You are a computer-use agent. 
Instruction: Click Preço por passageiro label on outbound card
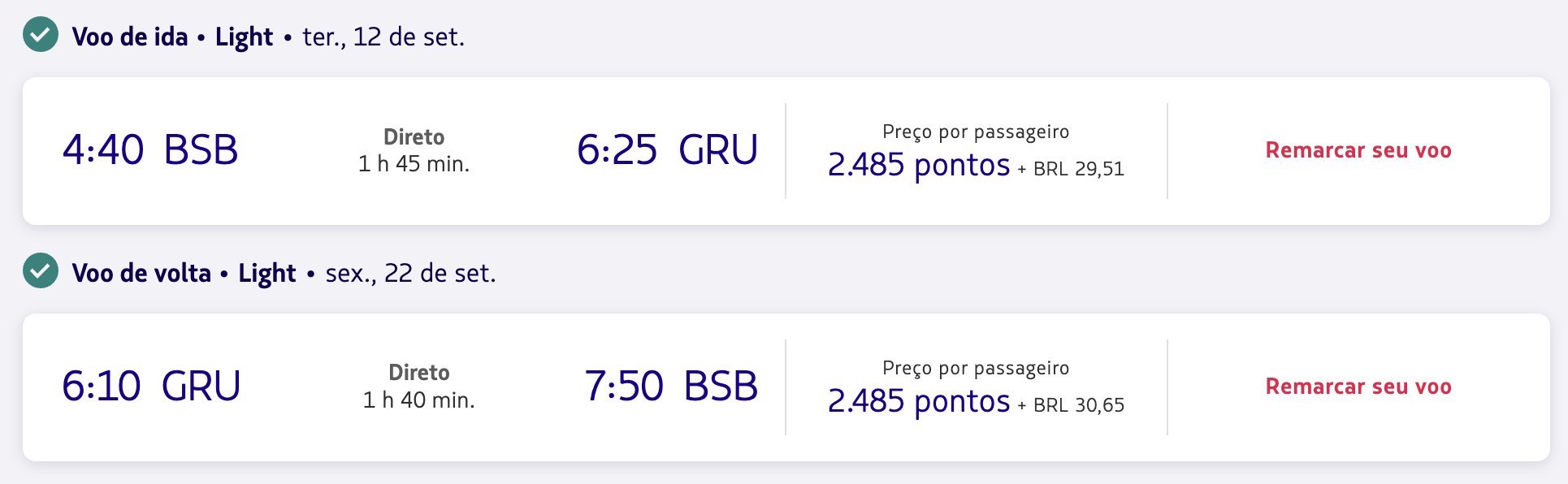[x=976, y=132]
